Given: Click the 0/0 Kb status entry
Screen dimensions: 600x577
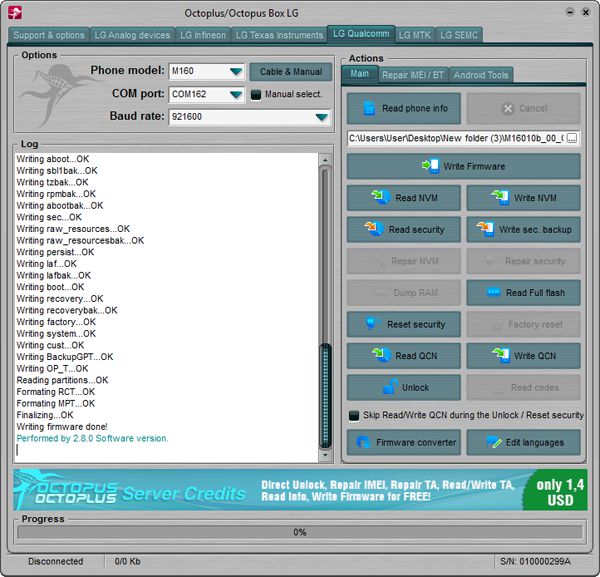Looking at the screenshot, I should click(x=127, y=561).
